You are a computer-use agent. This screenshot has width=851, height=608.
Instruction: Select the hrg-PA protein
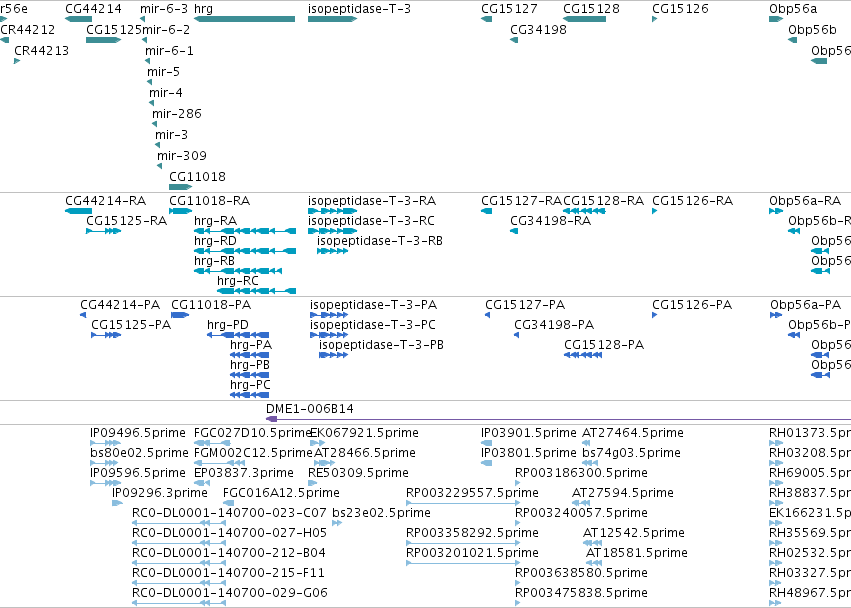tap(250, 356)
